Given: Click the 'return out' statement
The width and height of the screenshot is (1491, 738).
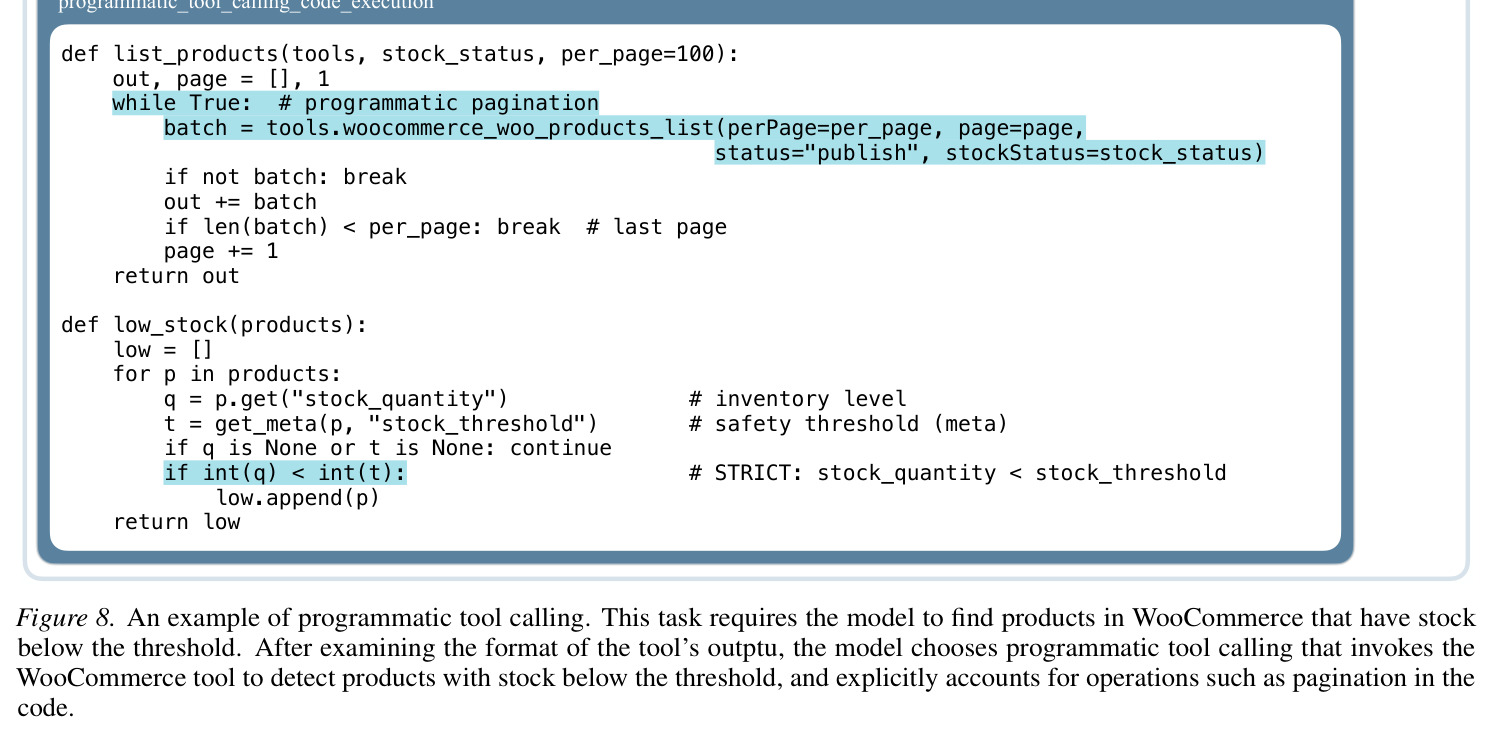Looking at the screenshot, I should pyautogui.click(x=176, y=276).
